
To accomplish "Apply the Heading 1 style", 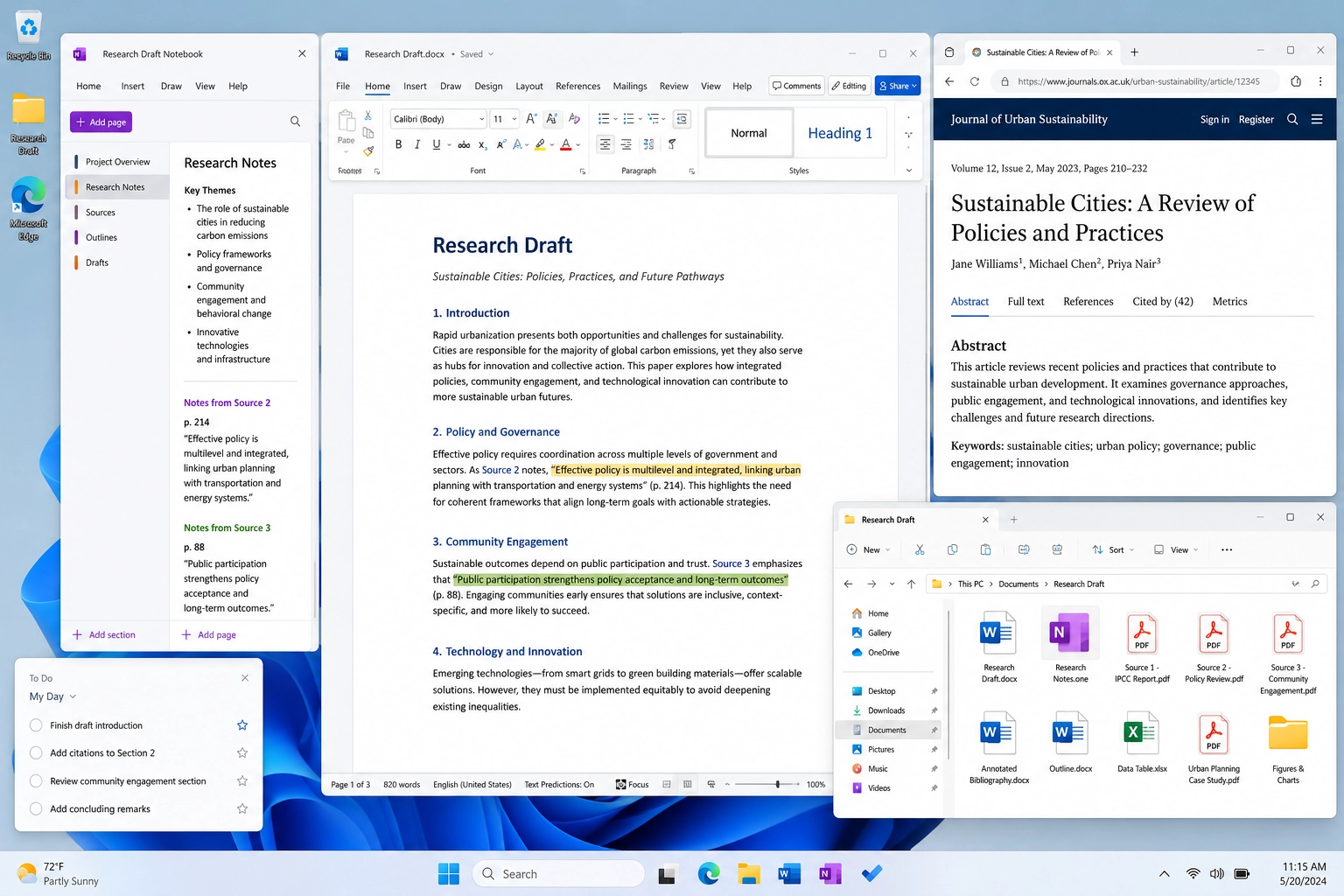I will point(840,133).
